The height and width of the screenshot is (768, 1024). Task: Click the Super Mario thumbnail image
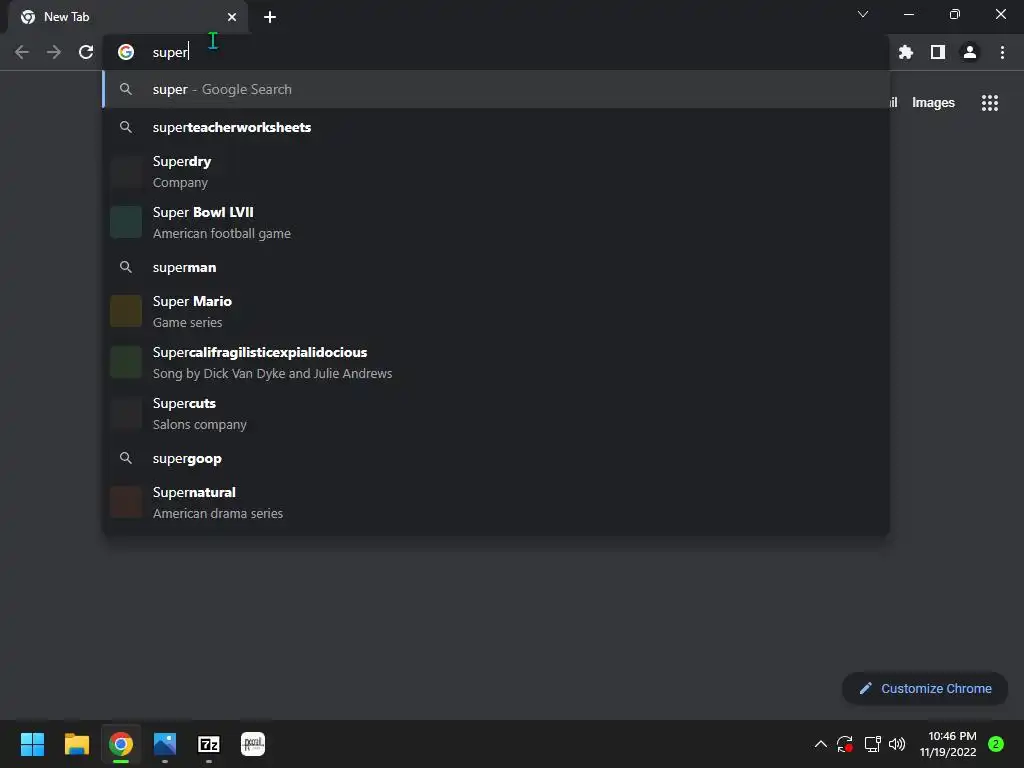click(x=126, y=311)
